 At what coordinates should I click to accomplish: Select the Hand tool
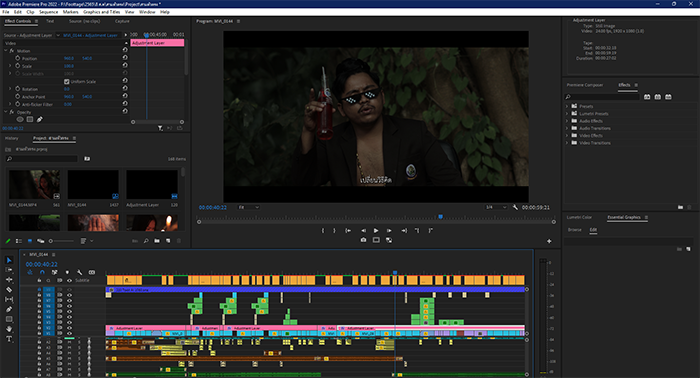[x=9, y=329]
